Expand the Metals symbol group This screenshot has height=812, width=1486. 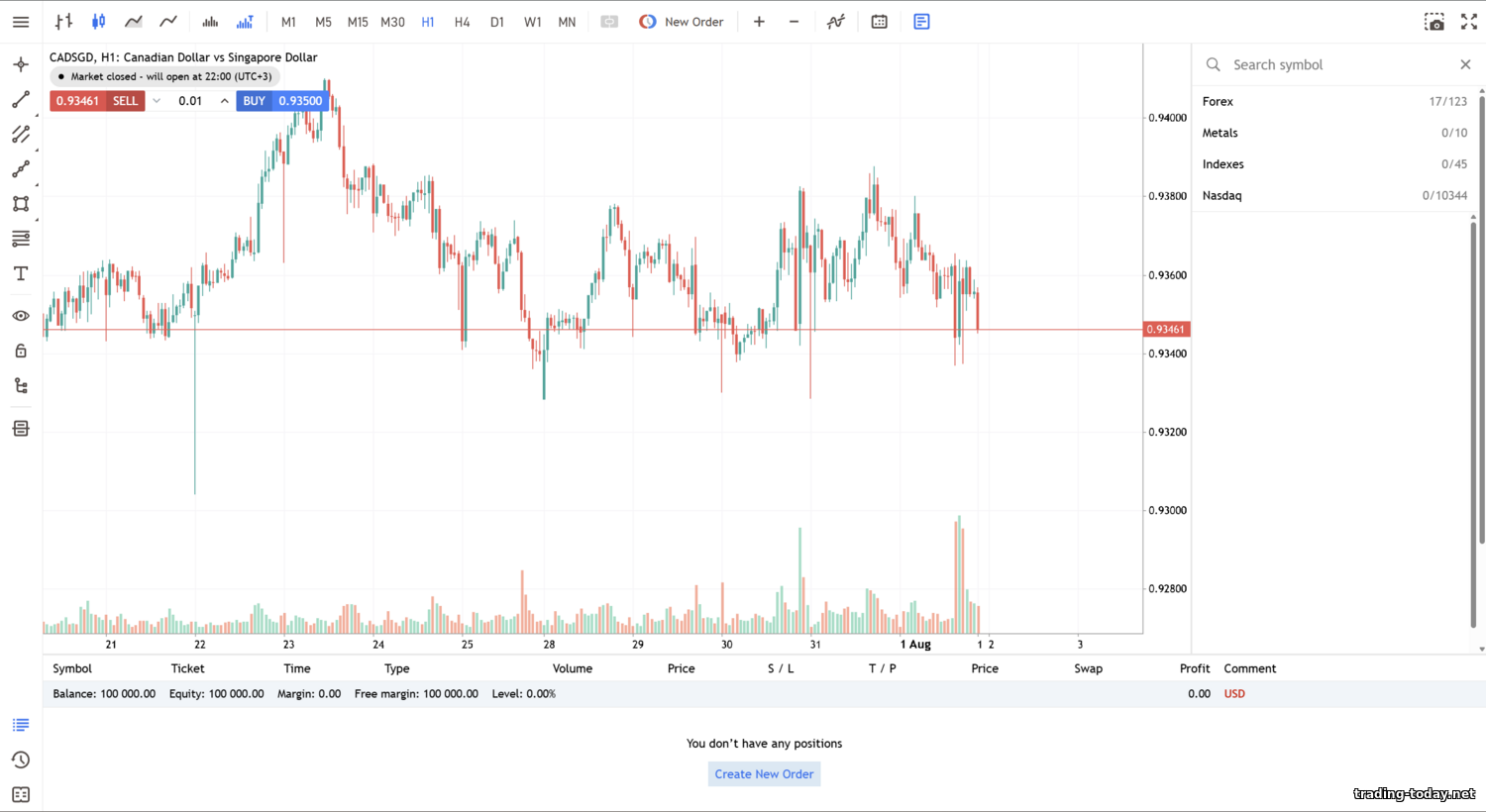click(x=1220, y=133)
